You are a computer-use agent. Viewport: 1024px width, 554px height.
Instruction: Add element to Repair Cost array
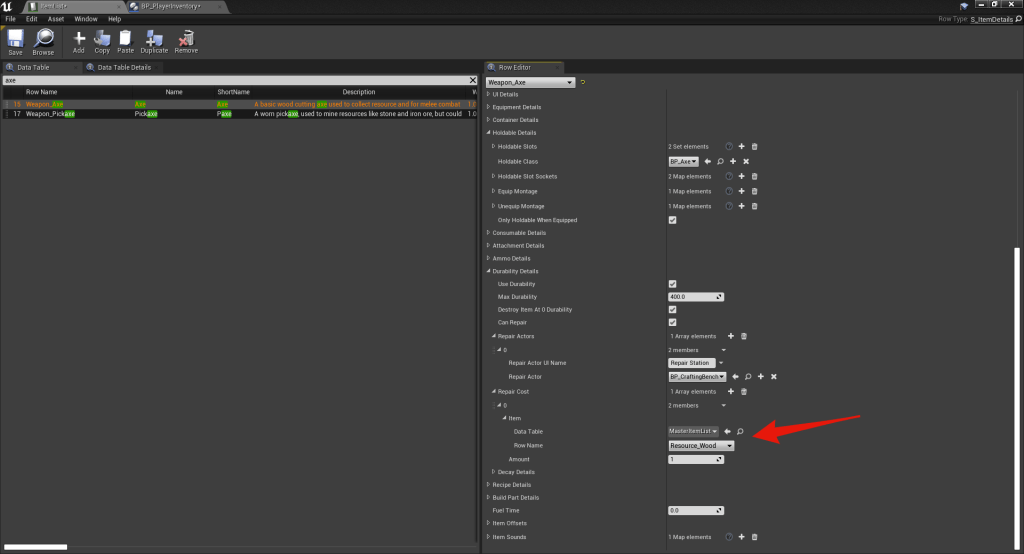(730, 392)
